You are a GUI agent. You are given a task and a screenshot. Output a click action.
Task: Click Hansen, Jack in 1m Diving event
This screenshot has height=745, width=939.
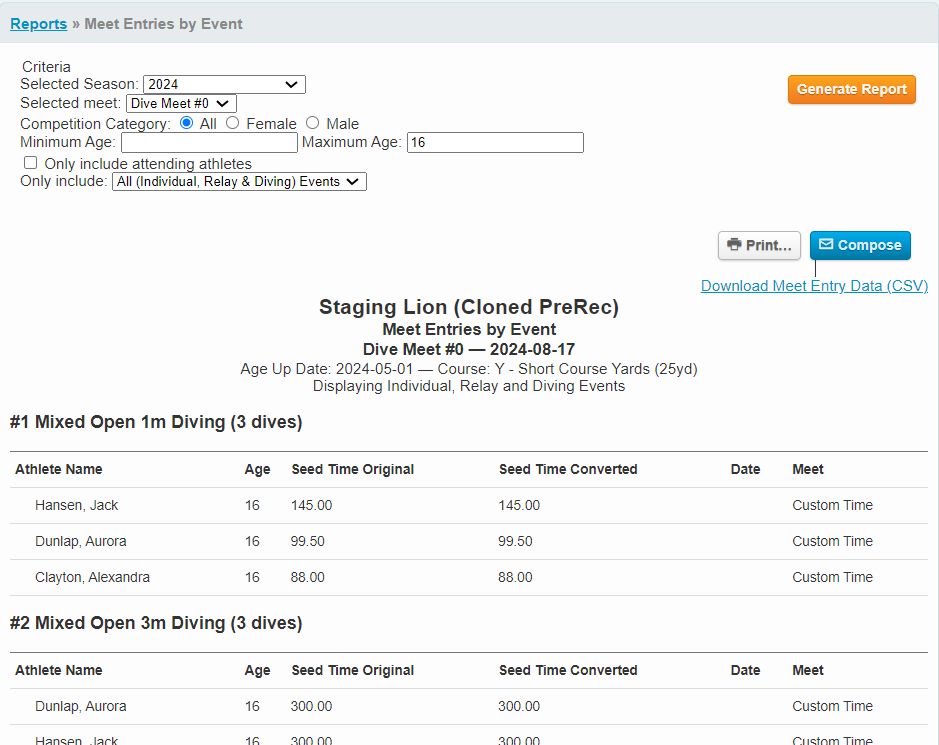click(x=76, y=505)
